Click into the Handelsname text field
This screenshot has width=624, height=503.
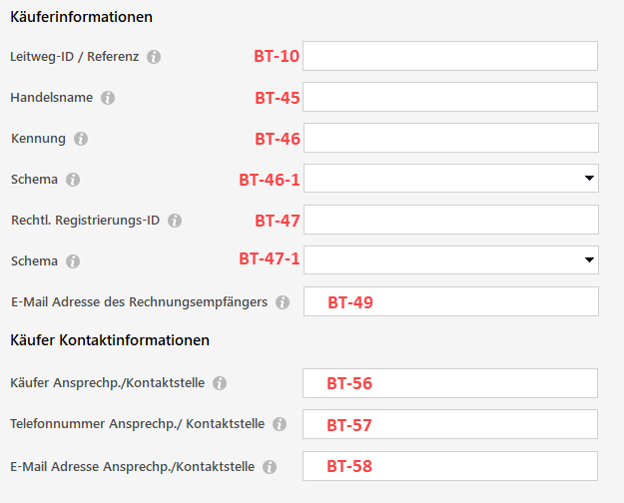tap(450, 97)
